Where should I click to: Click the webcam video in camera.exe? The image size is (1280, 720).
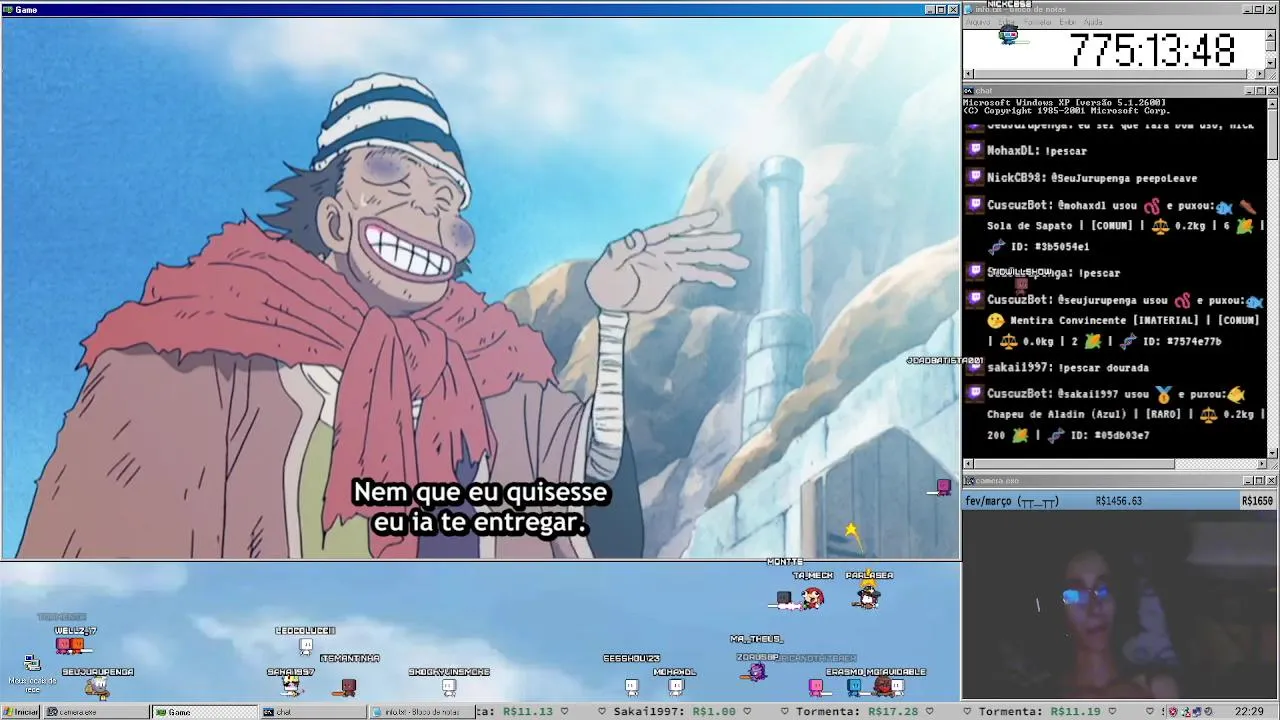coord(1120,606)
